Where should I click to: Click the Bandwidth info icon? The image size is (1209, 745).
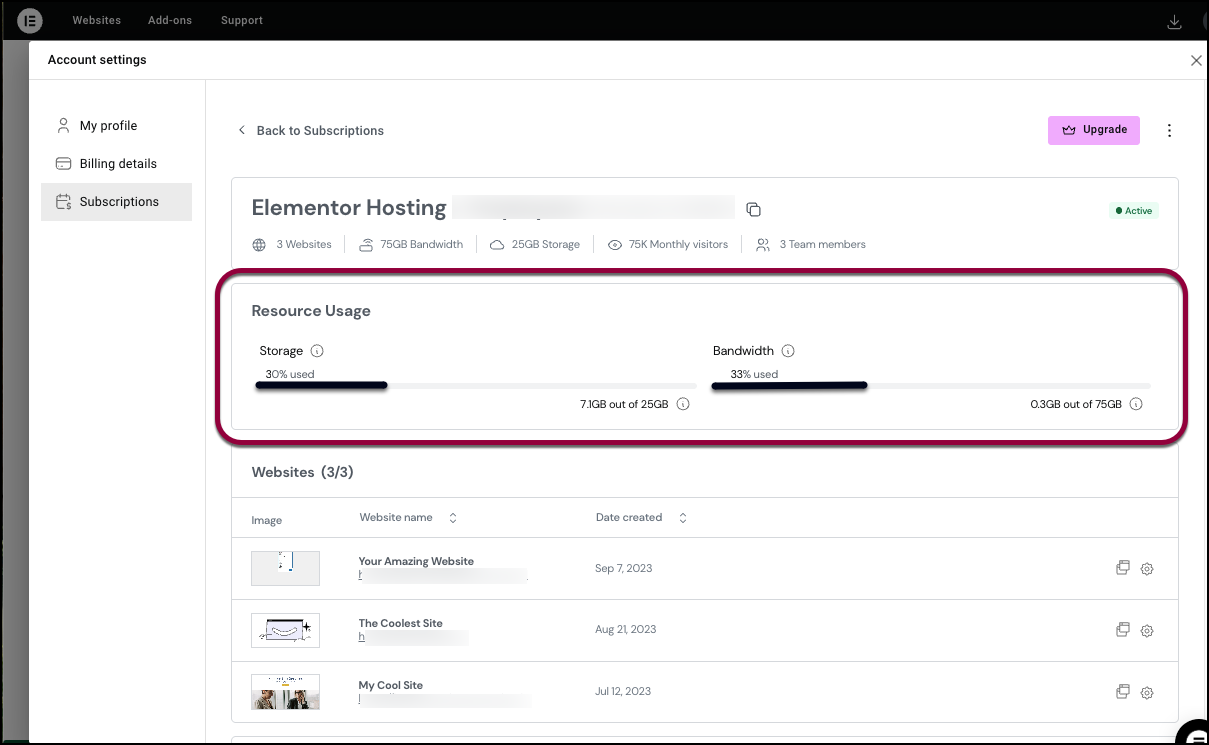point(788,351)
